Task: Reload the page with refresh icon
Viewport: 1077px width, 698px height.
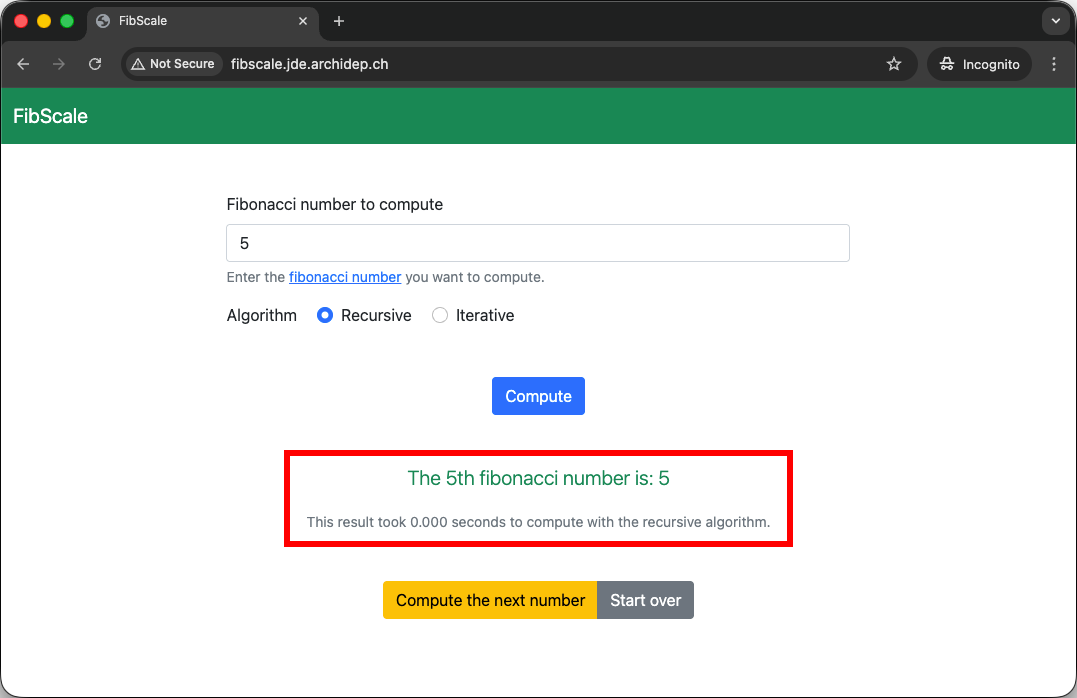Action: pos(95,64)
